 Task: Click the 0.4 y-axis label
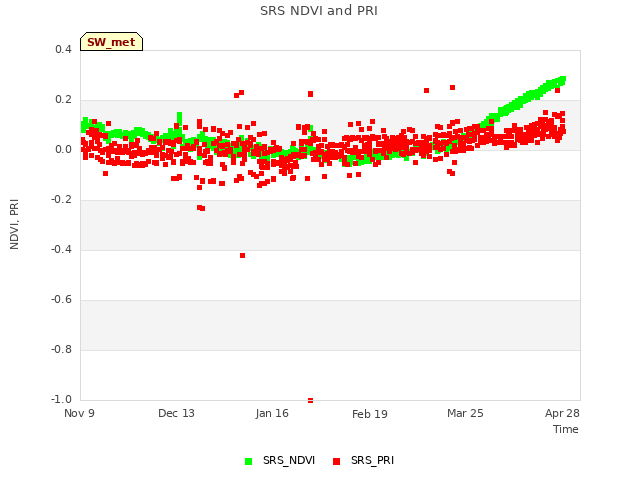tap(63, 49)
